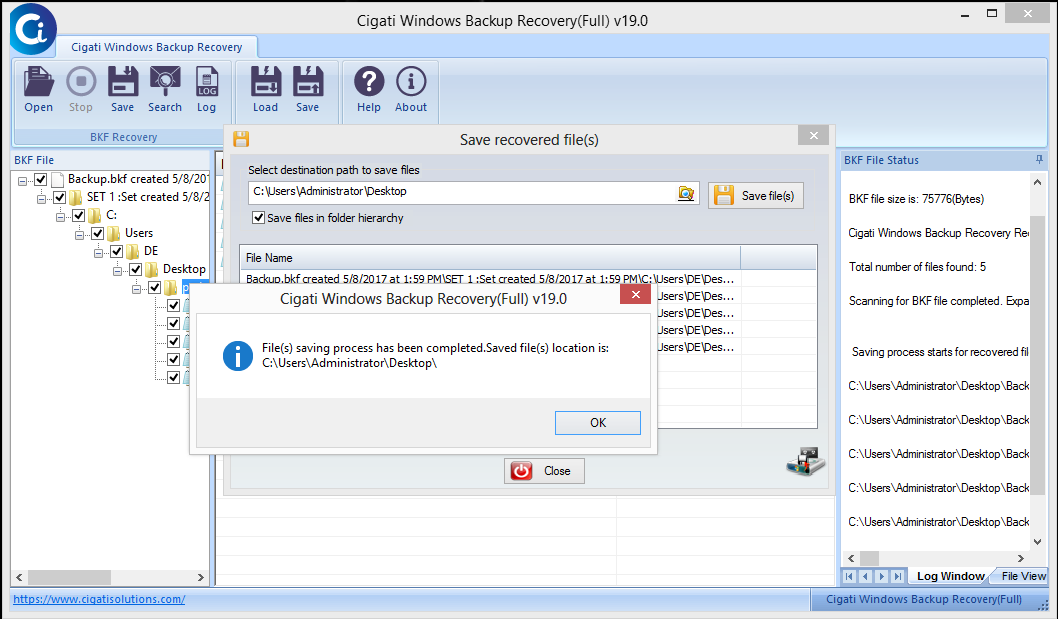Uncheck the C: drive checkbox
Screen dimensions: 1058x619
click(78, 215)
